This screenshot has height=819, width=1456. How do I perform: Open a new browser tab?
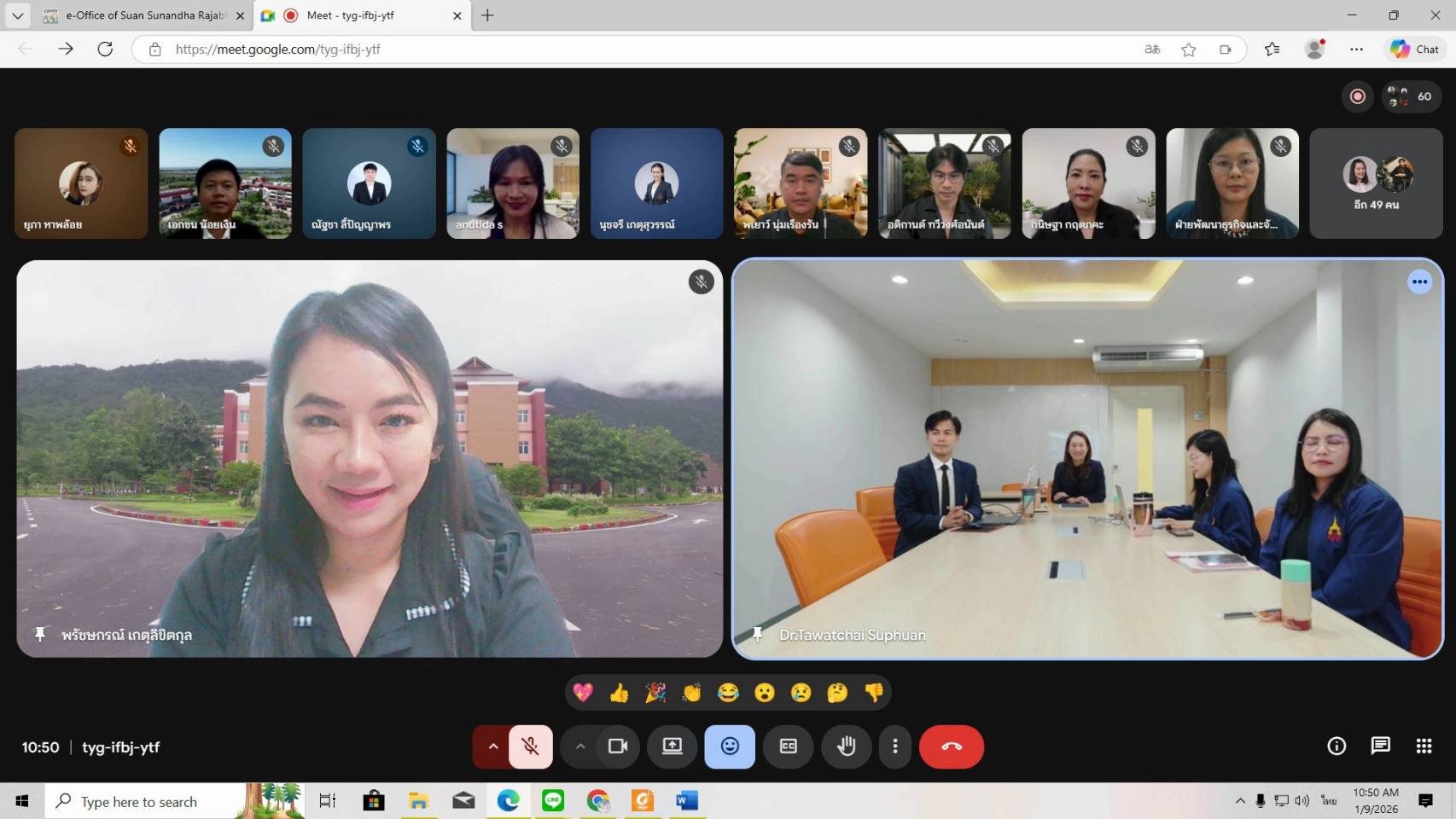[x=487, y=15]
